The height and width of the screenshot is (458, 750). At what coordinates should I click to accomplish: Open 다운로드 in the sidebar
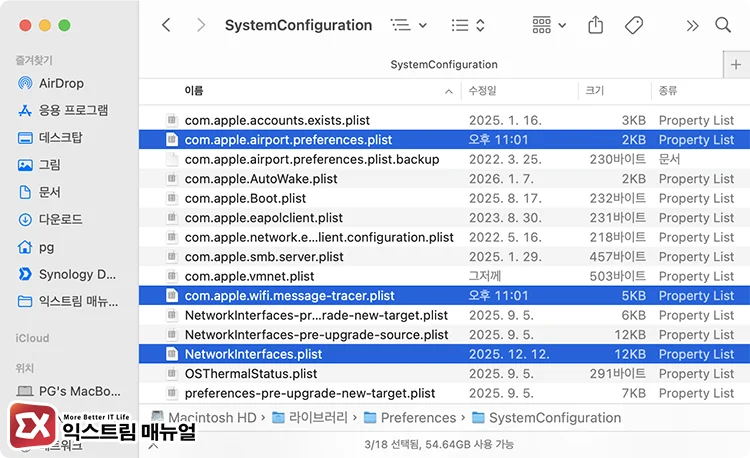pos(50,219)
